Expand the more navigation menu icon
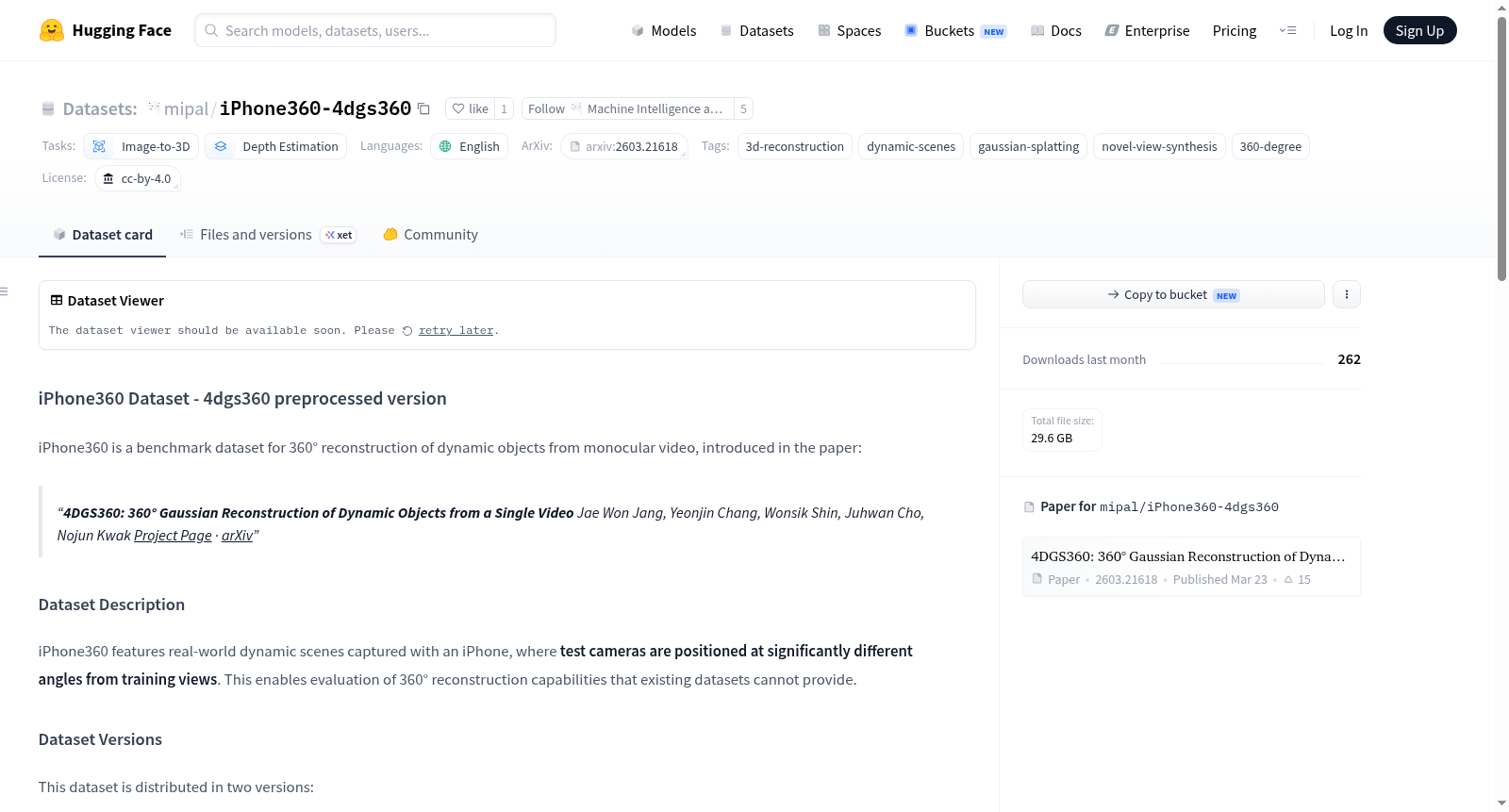The image size is (1509, 812). [x=1287, y=31]
